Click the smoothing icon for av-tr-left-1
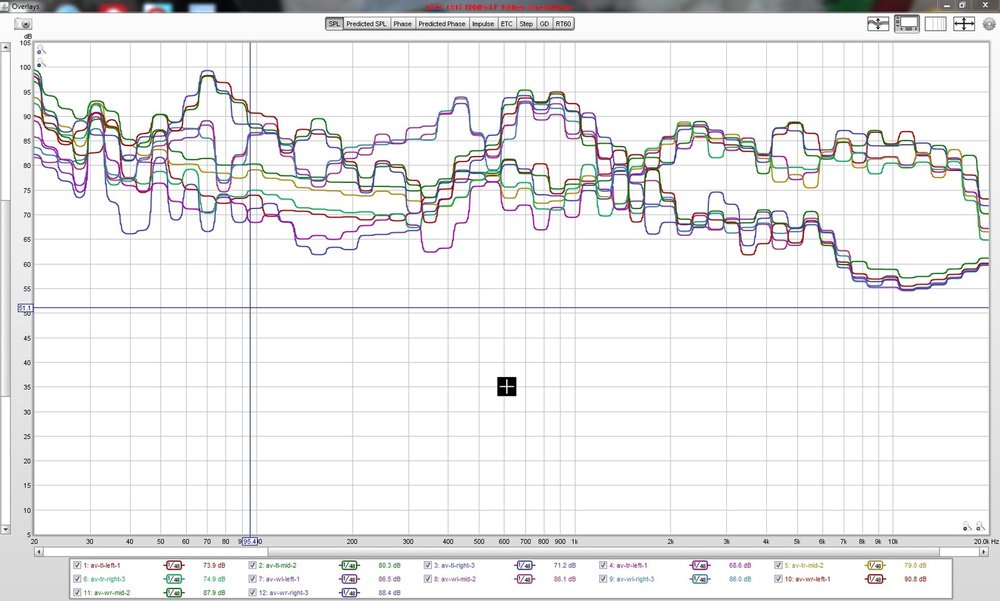This screenshot has height=601, width=1000. [700, 565]
